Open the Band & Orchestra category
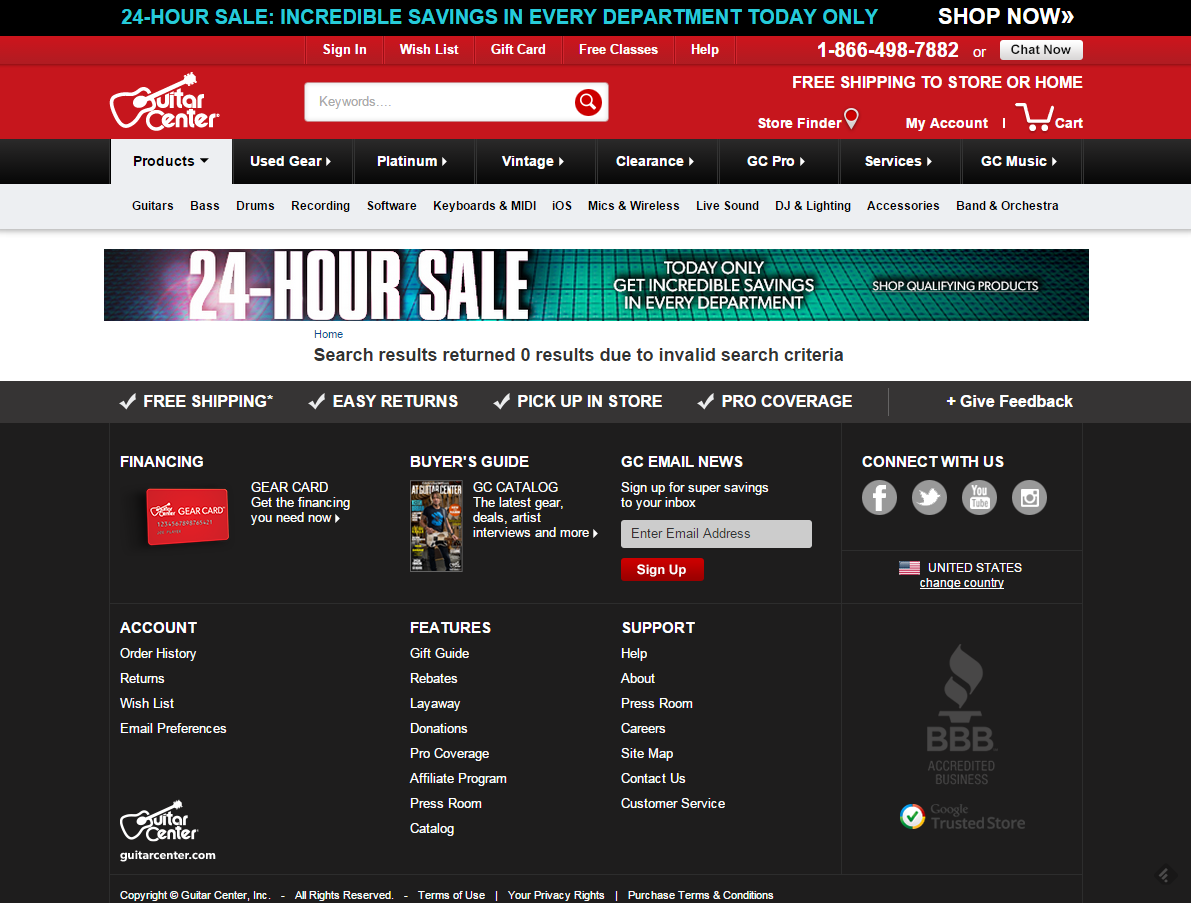 (1007, 206)
